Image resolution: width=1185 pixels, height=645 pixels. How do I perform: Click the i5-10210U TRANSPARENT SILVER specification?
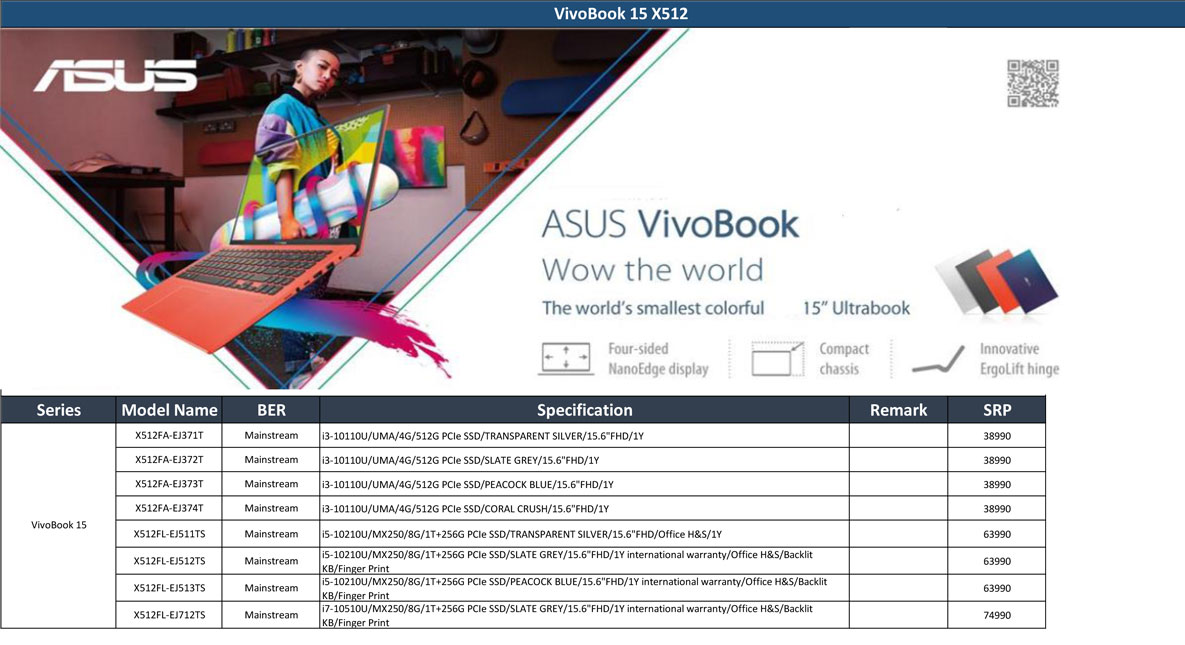[x=584, y=534]
